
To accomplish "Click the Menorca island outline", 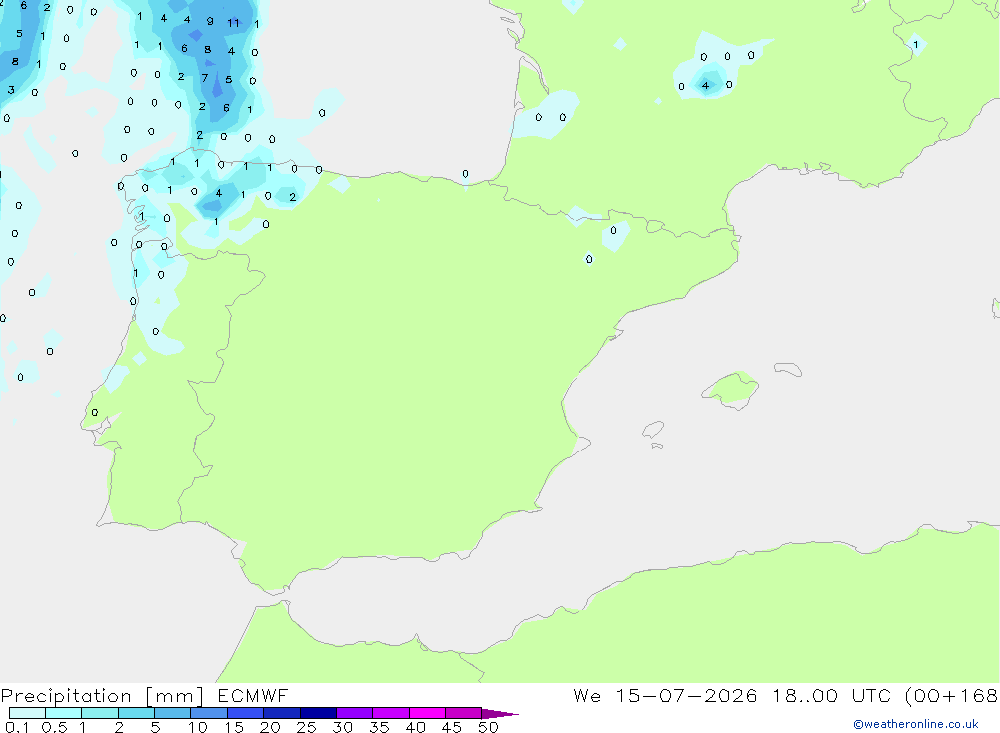I will (x=788, y=369).
